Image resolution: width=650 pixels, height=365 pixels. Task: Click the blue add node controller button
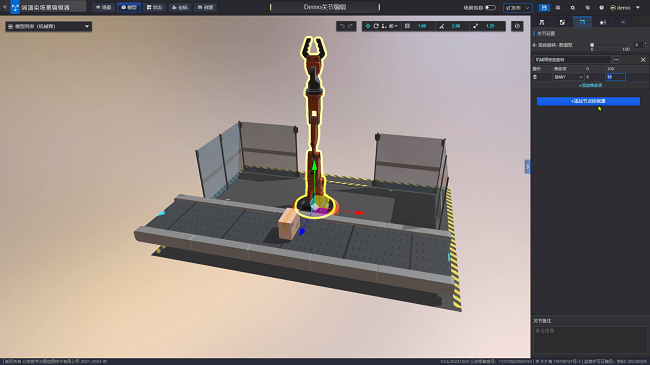click(x=588, y=101)
